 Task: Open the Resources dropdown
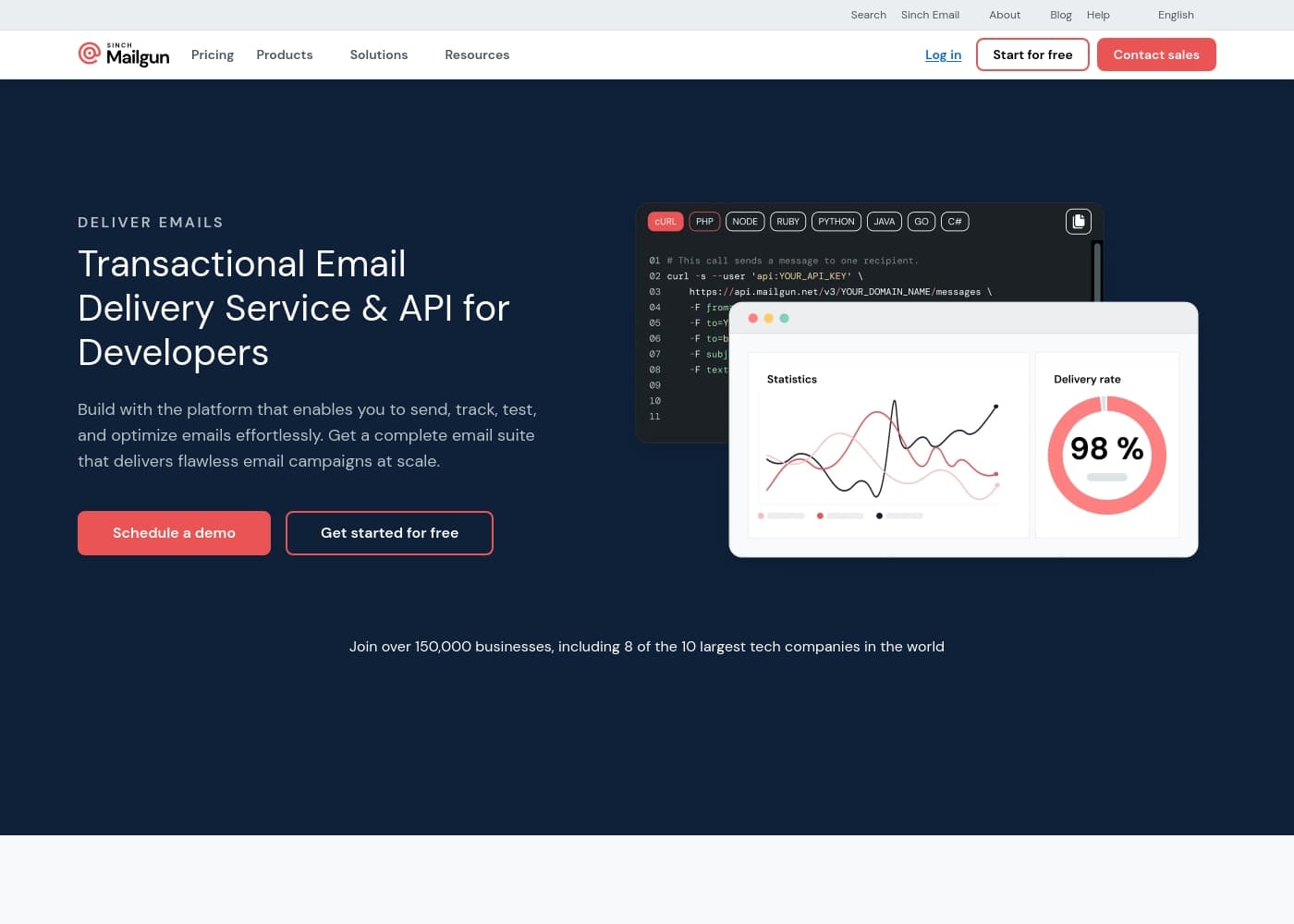(x=477, y=55)
